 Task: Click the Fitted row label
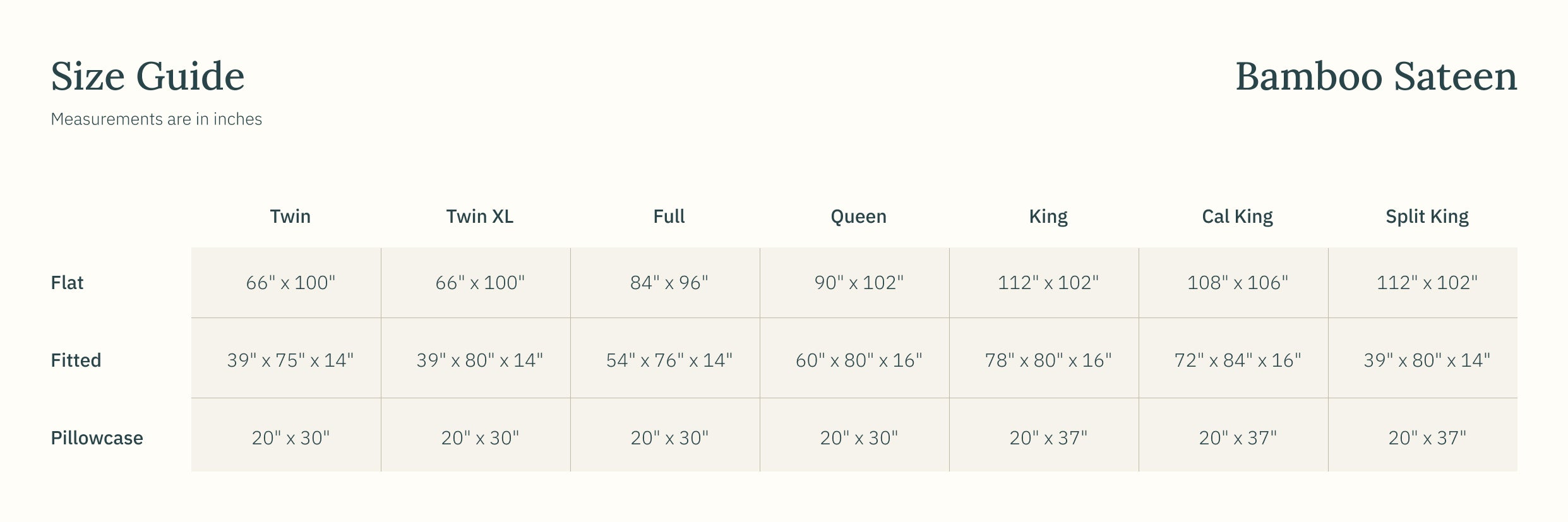[76, 360]
